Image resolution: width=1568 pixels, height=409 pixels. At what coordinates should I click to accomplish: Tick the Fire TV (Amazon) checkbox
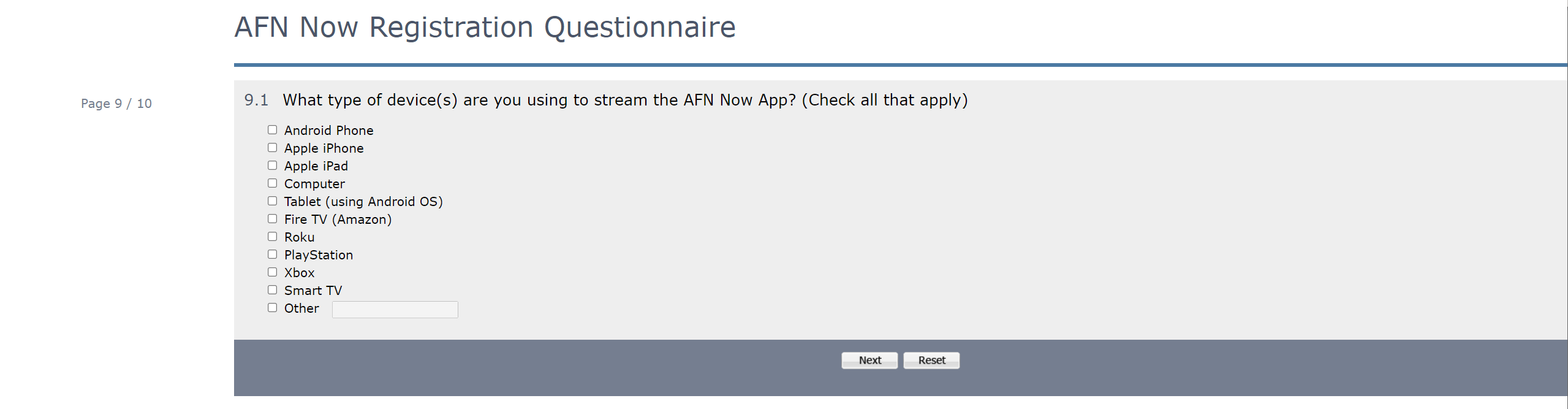(272, 219)
